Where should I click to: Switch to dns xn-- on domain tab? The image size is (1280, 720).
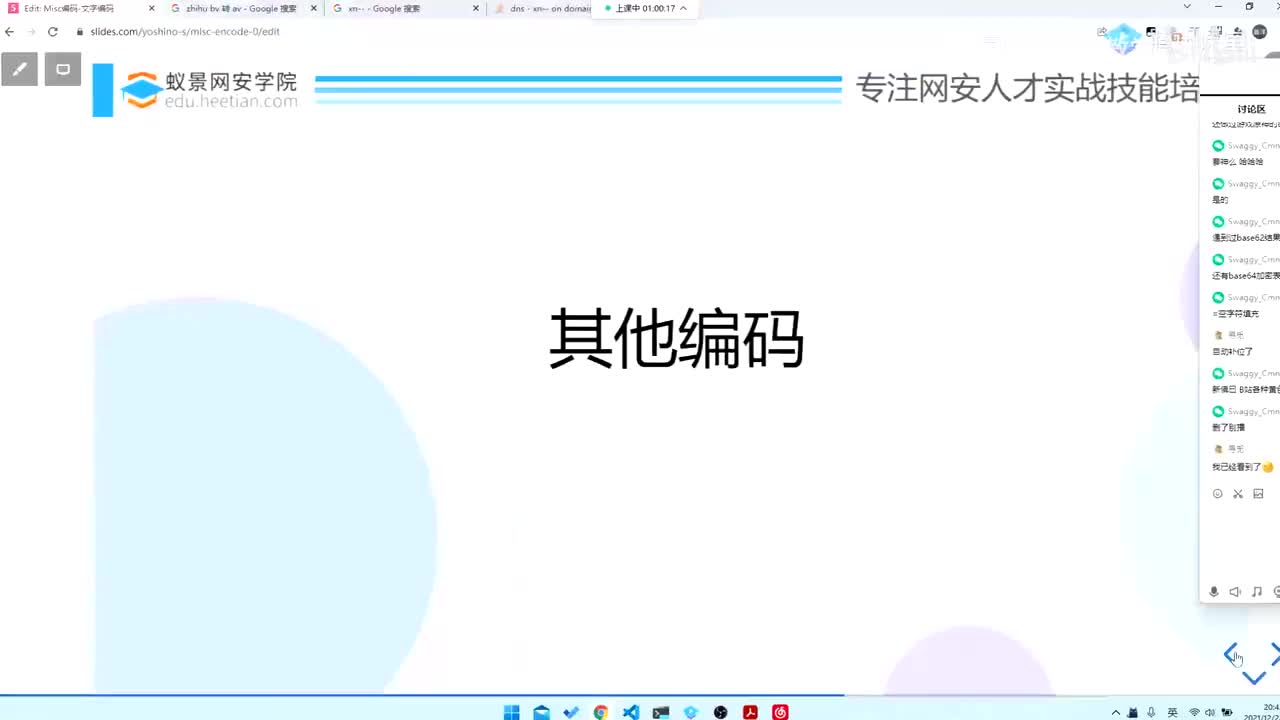[x=545, y=8]
